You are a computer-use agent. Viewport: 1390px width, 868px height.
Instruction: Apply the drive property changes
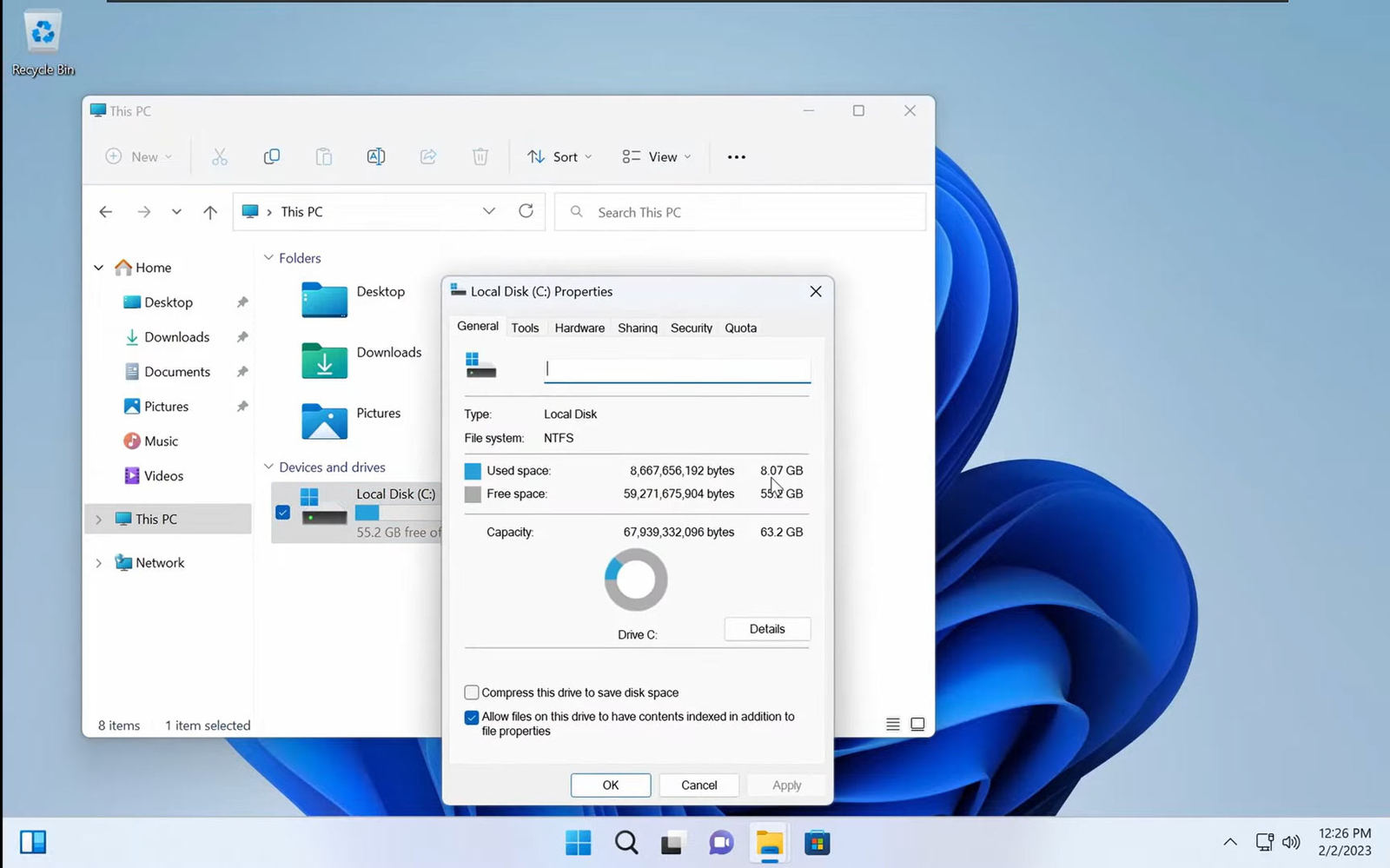pyautogui.click(x=785, y=785)
